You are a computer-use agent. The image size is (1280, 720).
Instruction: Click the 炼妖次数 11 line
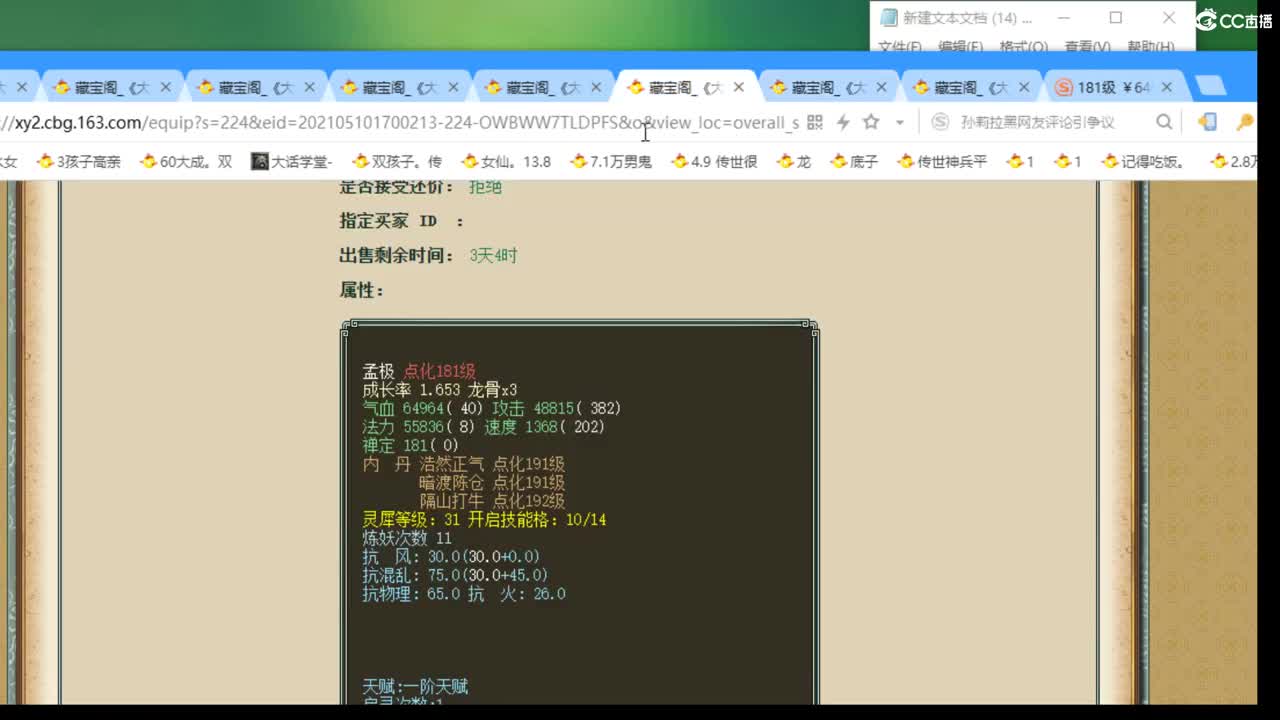tap(407, 538)
